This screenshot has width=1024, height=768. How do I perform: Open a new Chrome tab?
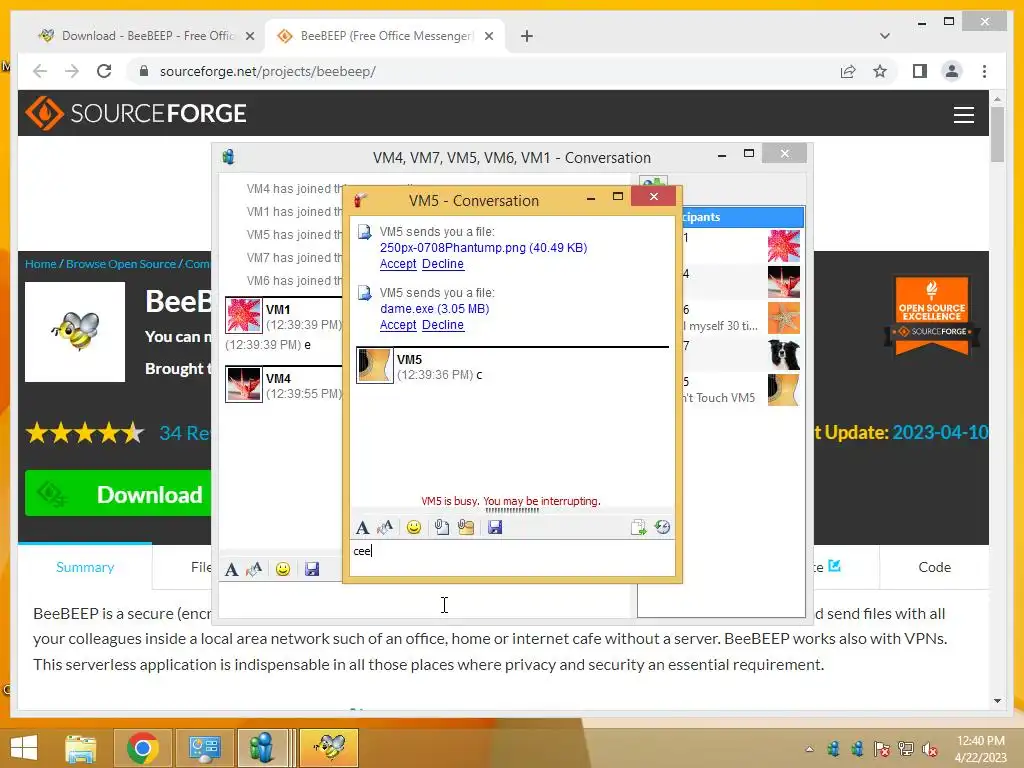tap(527, 36)
